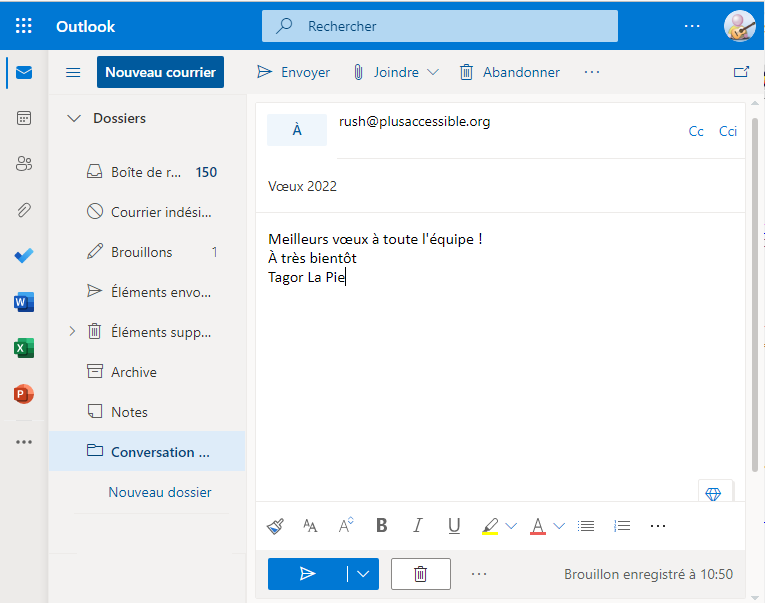Open the Word app icon
The image size is (765, 603).
click(x=24, y=302)
